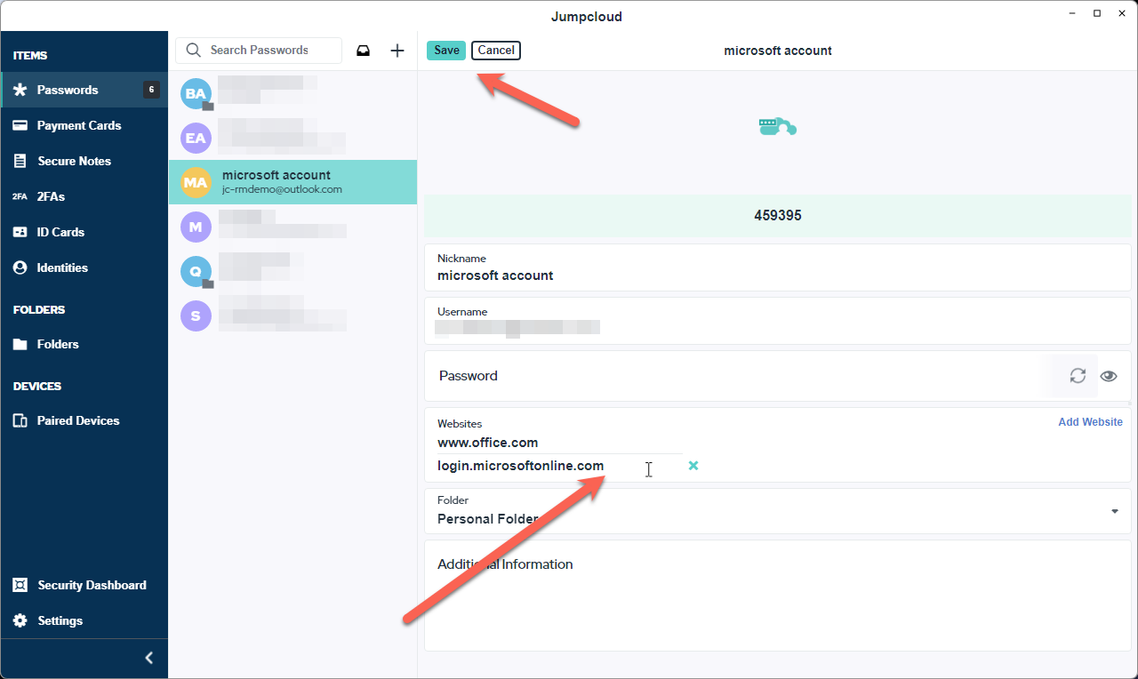Expand the Folder dropdown arrow
Image resolution: width=1138 pixels, height=679 pixels.
click(x=1114, y=512)
